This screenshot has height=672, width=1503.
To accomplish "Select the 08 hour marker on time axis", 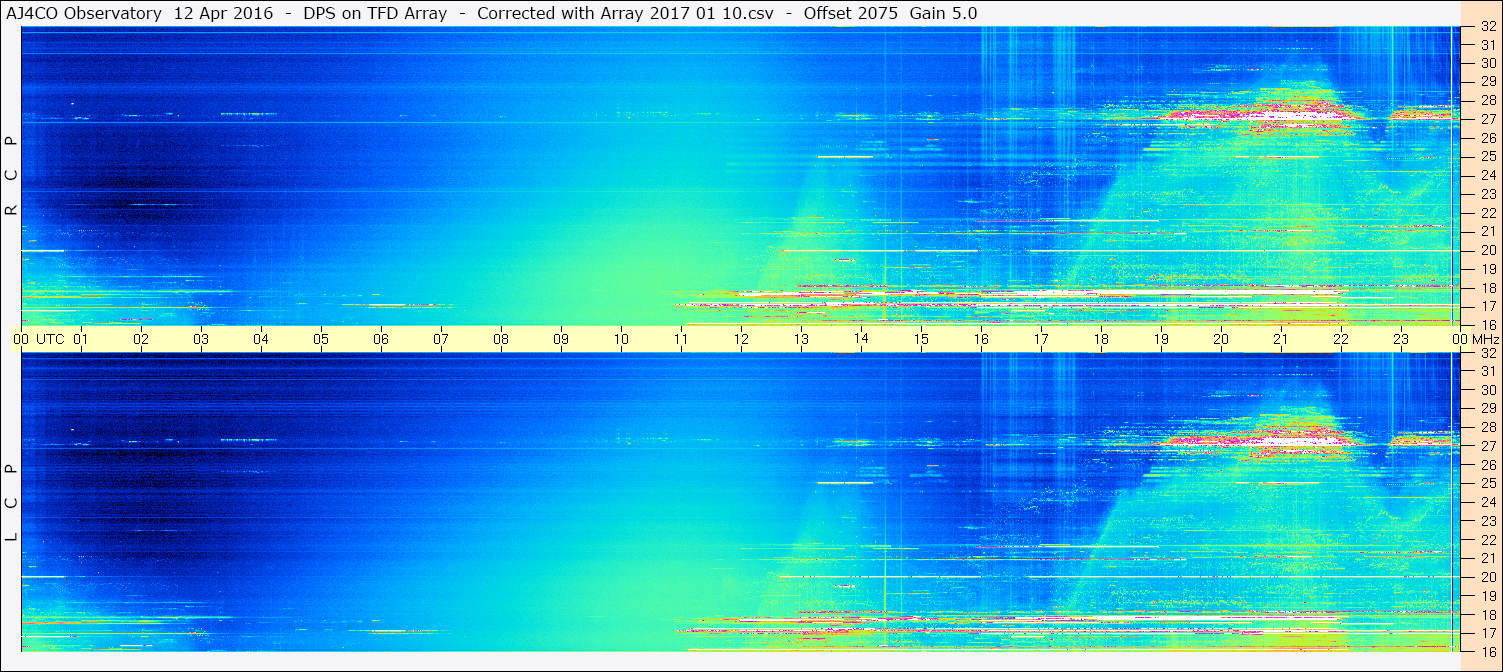I will (x=501, y=339).
